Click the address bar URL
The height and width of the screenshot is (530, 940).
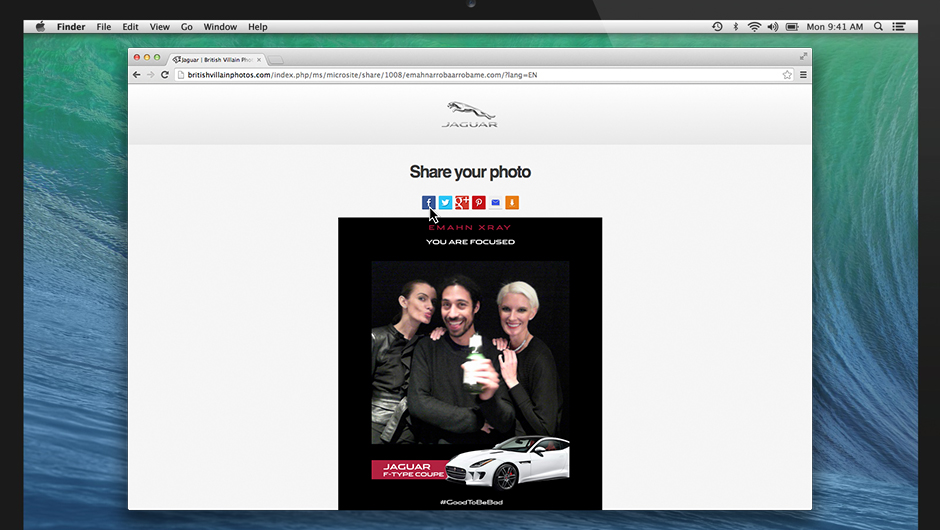click(362, 75)
